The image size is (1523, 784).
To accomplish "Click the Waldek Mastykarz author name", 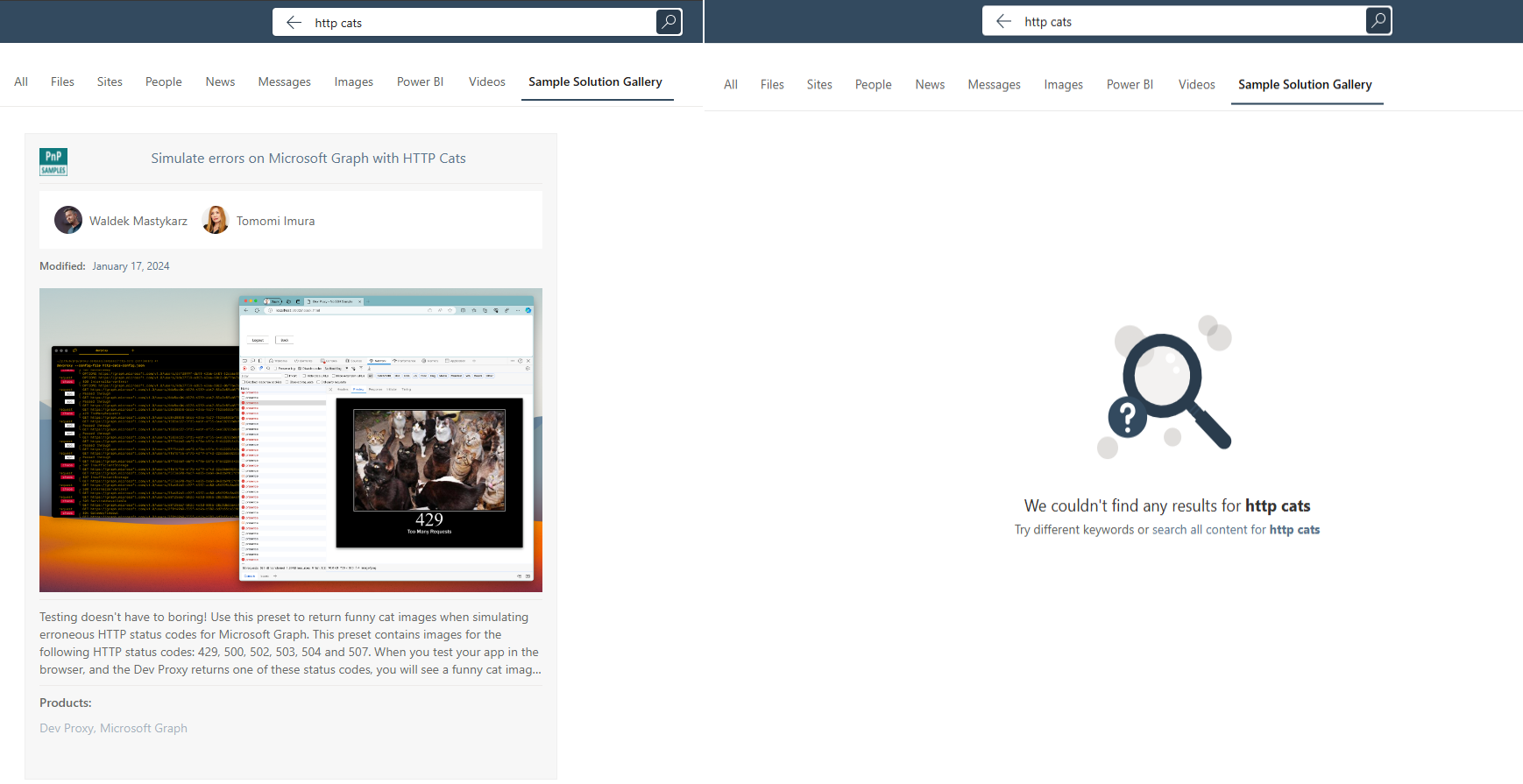I will pyautogui.click(x=138, y=221).
